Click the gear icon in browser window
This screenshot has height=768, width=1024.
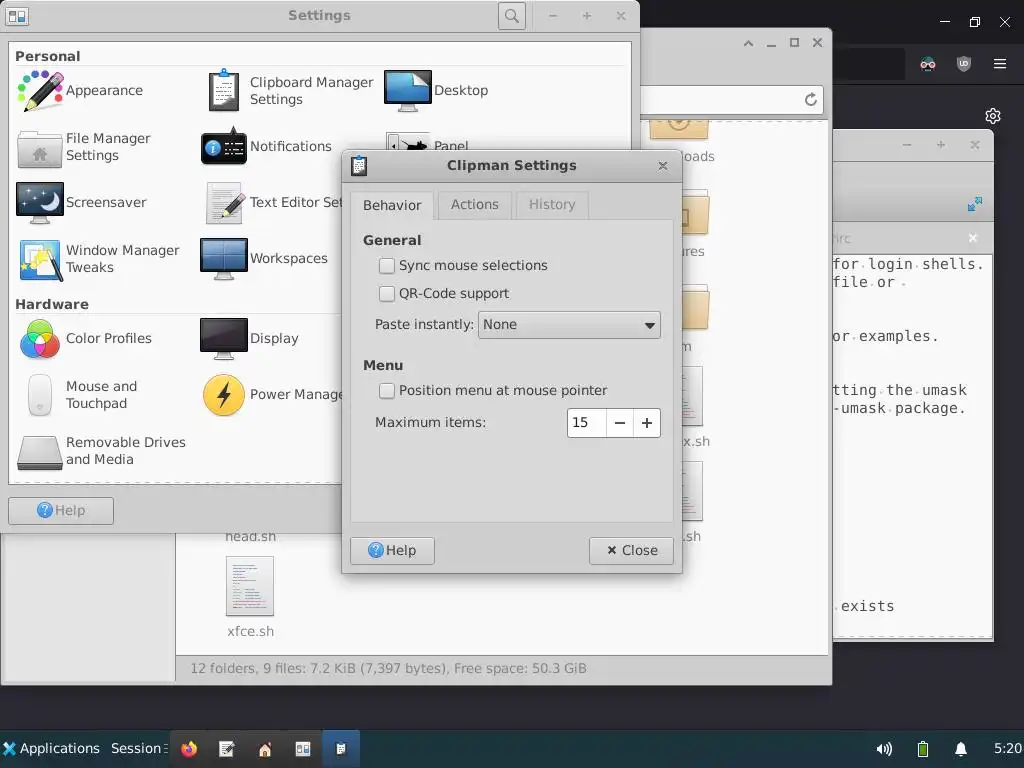click(993, 116)
